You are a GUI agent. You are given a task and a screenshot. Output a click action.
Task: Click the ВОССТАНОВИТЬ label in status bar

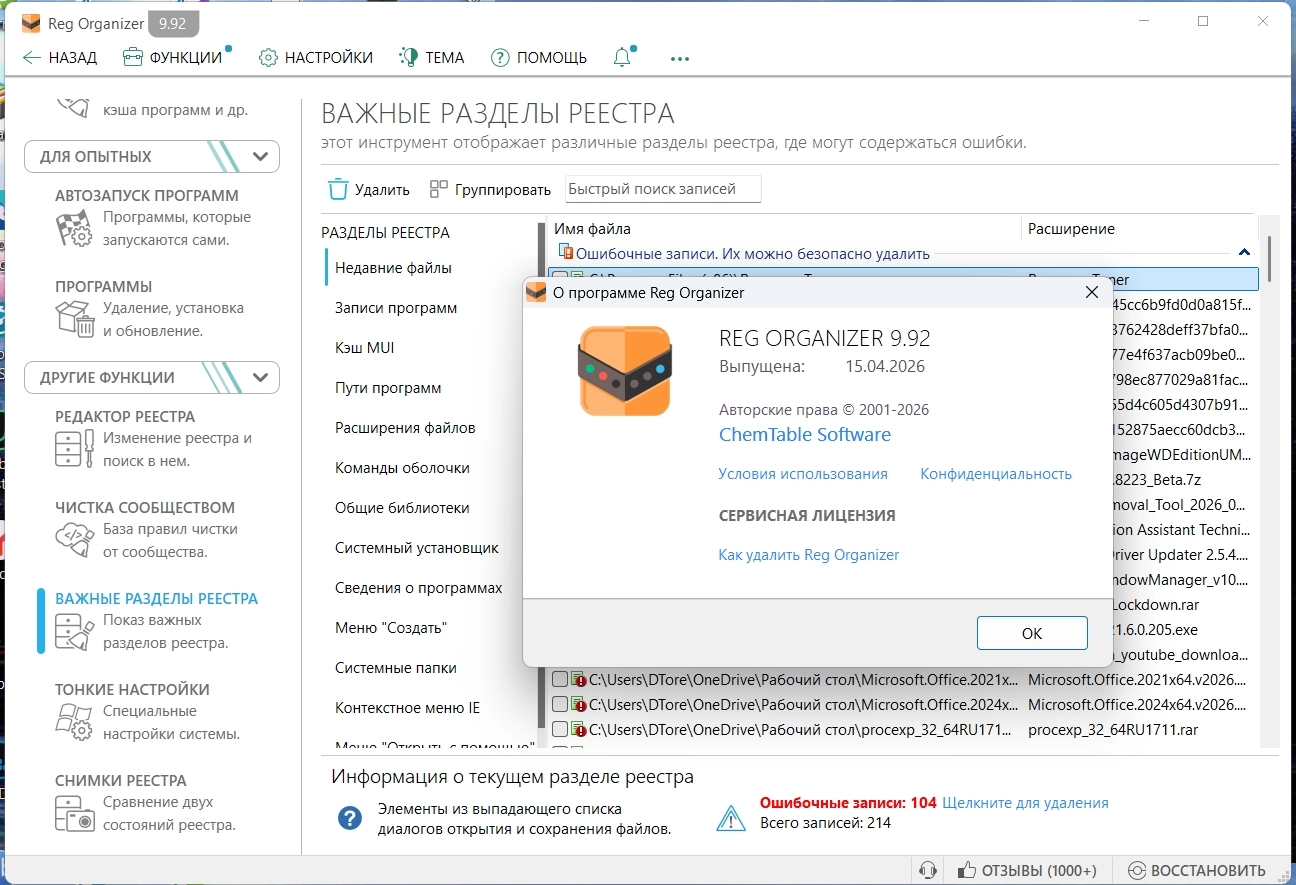(x=1208, y=870)
